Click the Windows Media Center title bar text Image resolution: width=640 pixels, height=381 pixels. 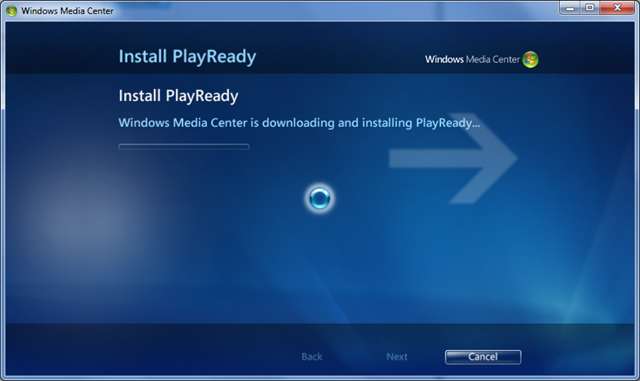(x=67, y=11)
